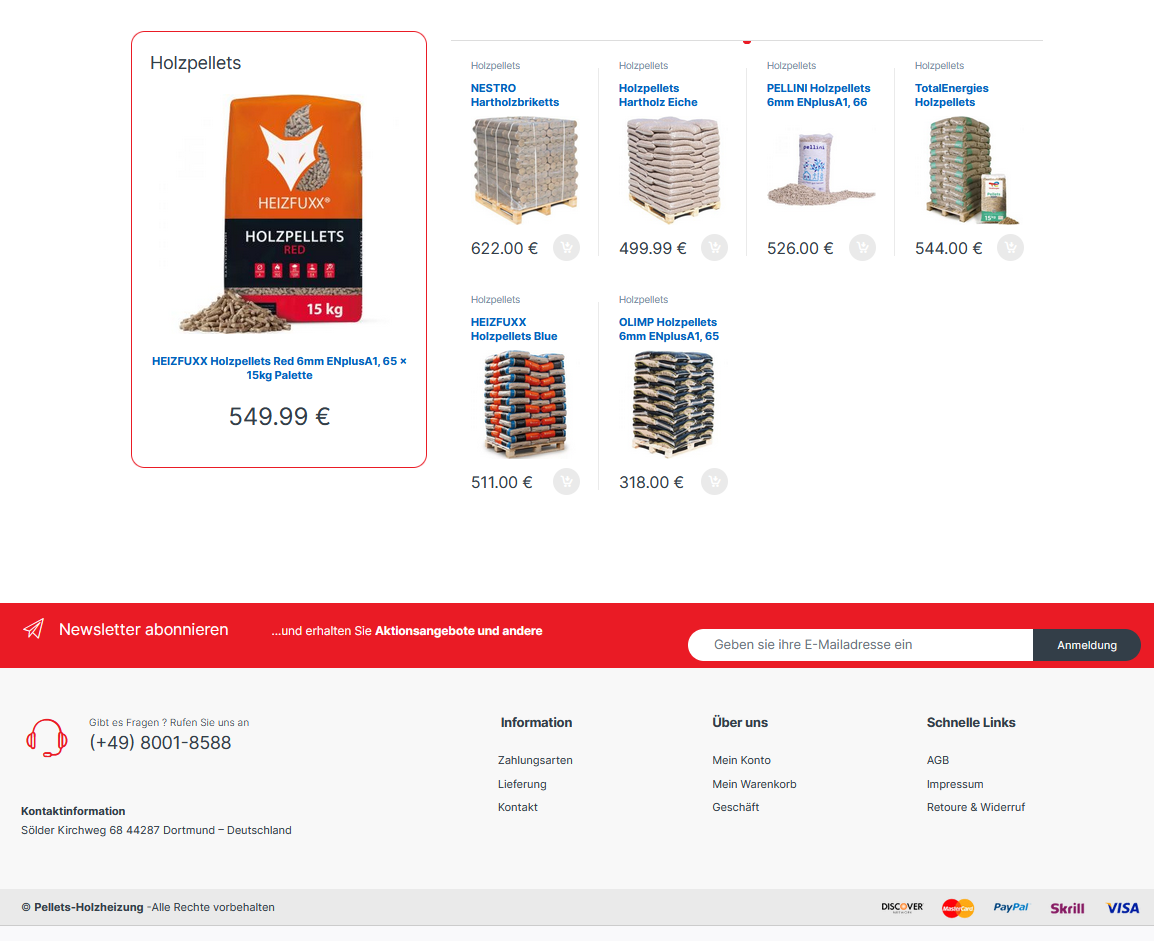Open Mein Warenkorb footer link
The image size is (1154, 941).
[754, 784]
